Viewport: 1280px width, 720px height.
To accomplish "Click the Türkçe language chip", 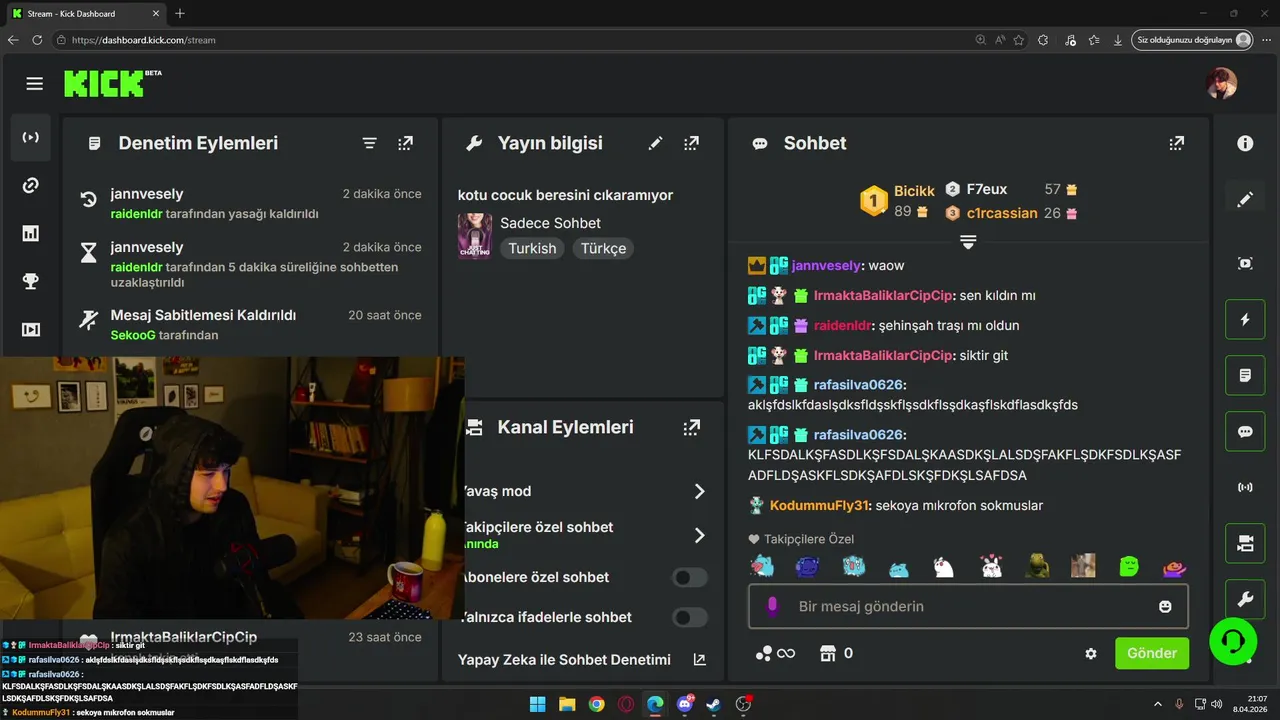I will coord(604,248).
